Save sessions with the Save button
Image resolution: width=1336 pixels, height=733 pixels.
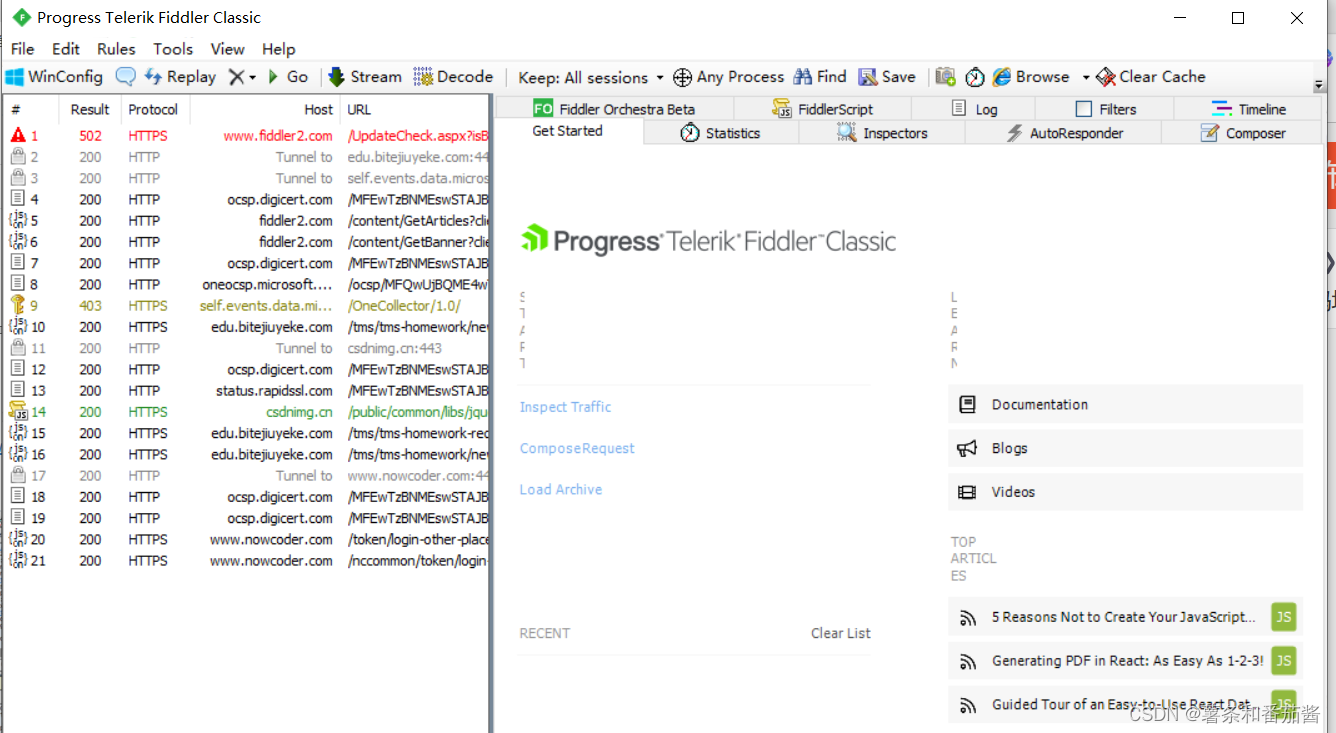(887, 77)
